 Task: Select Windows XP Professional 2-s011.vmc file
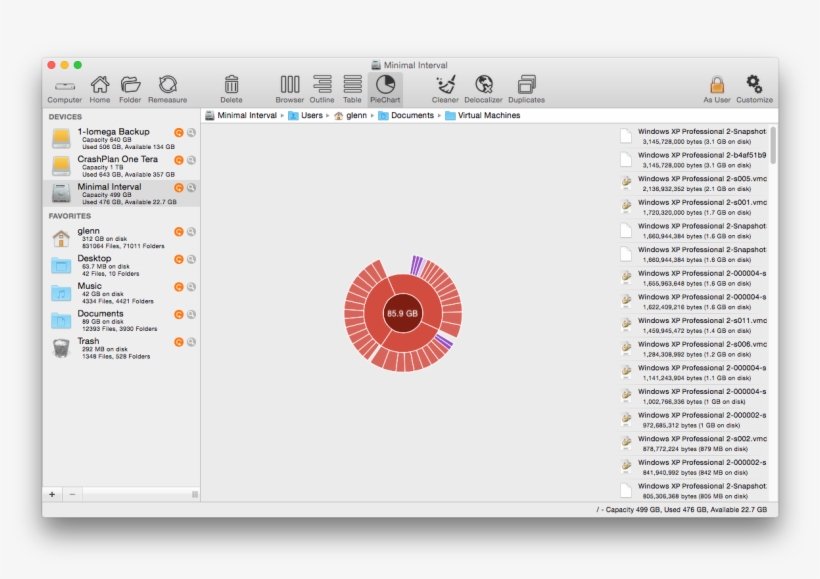pyautogui.click(x=693, y=325)
